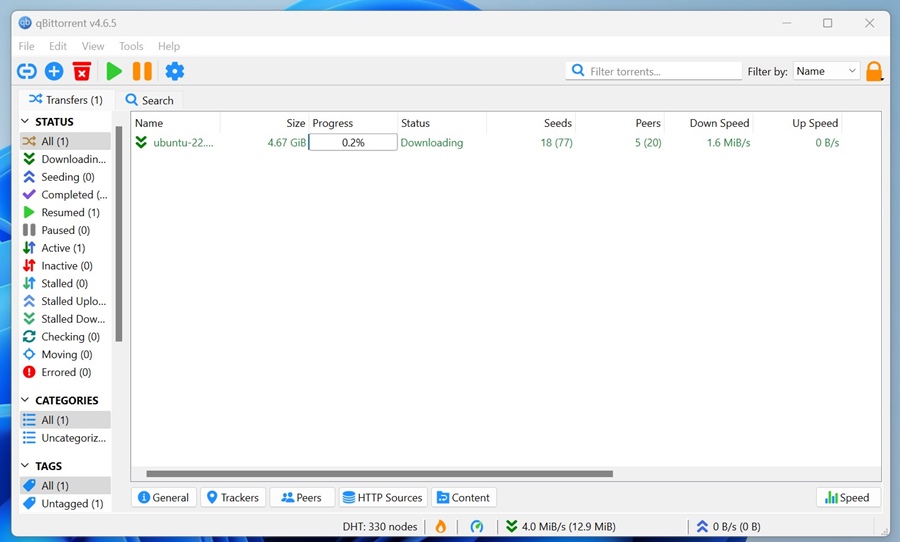Select All (1) under STATUS
This screenshot has height=542, width=900.
[x=65, y=141]
